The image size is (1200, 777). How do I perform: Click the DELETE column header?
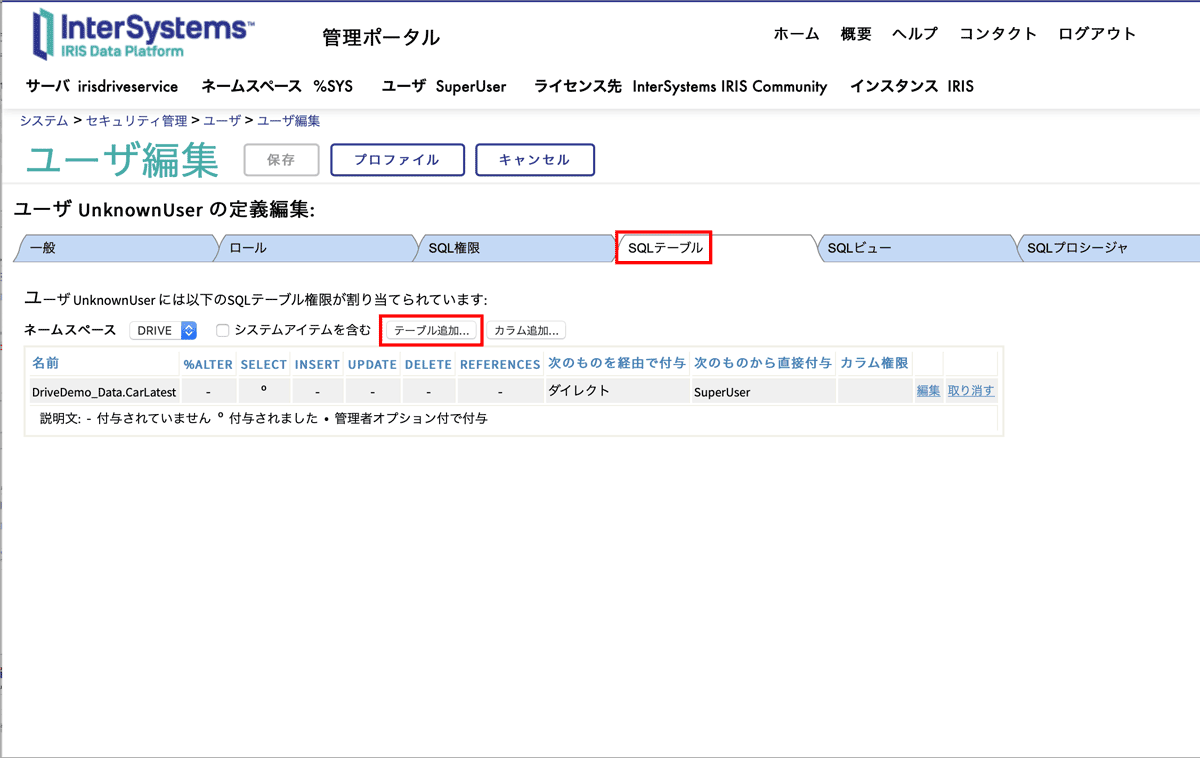point(429,364)
